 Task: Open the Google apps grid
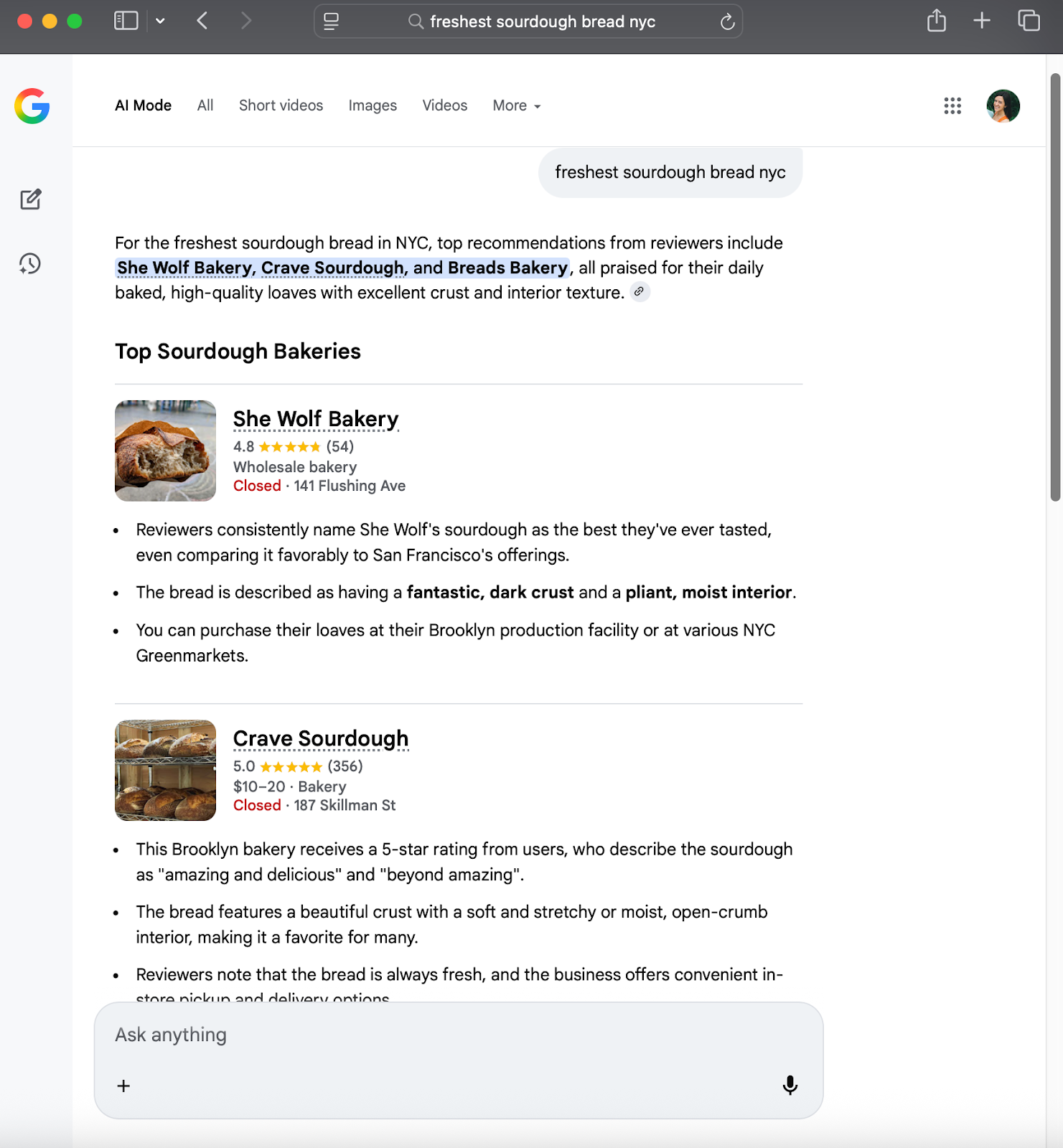click(x=952, y=106)
